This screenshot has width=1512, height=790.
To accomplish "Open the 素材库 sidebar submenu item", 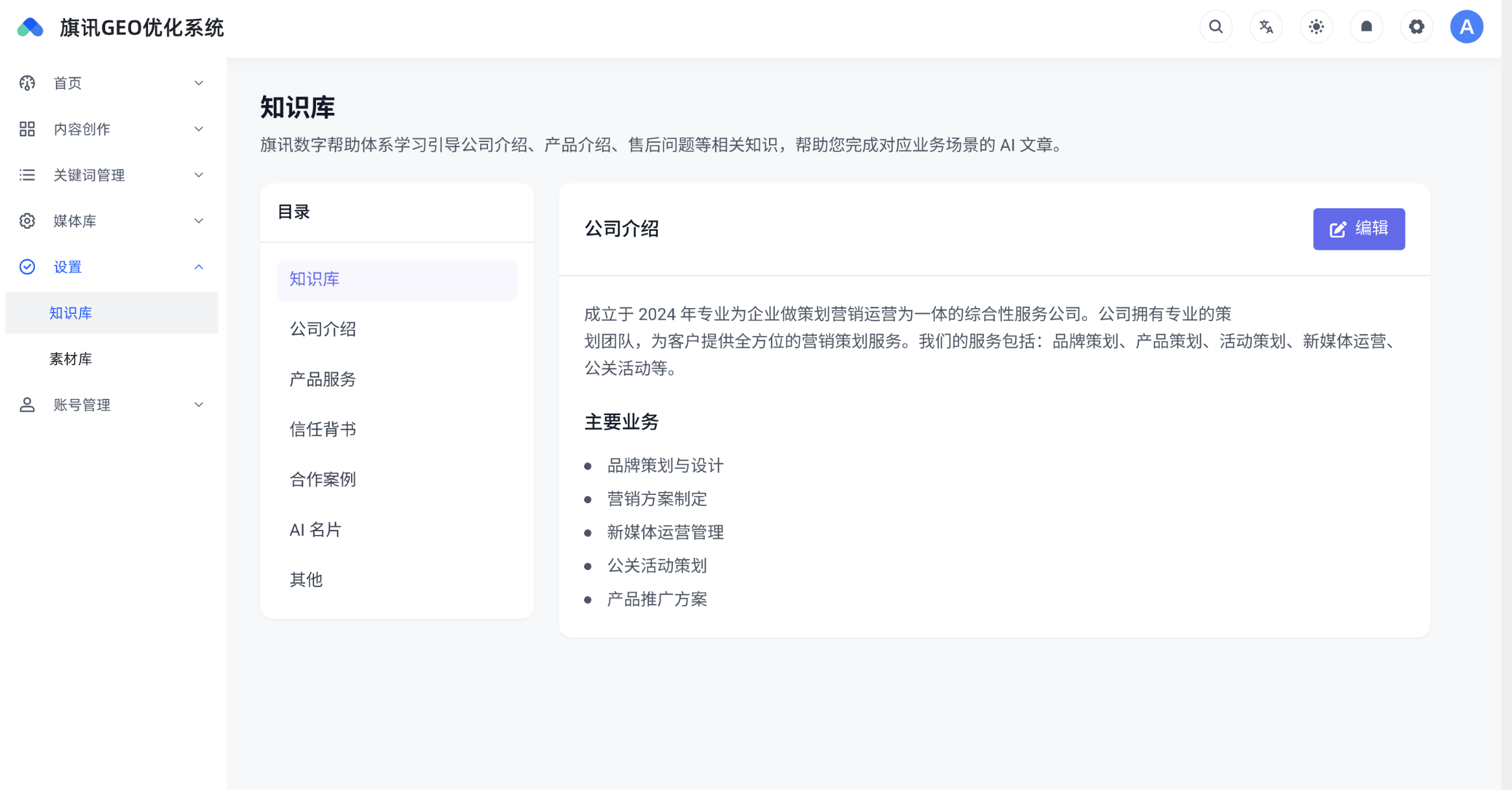I will coord(71,359).
